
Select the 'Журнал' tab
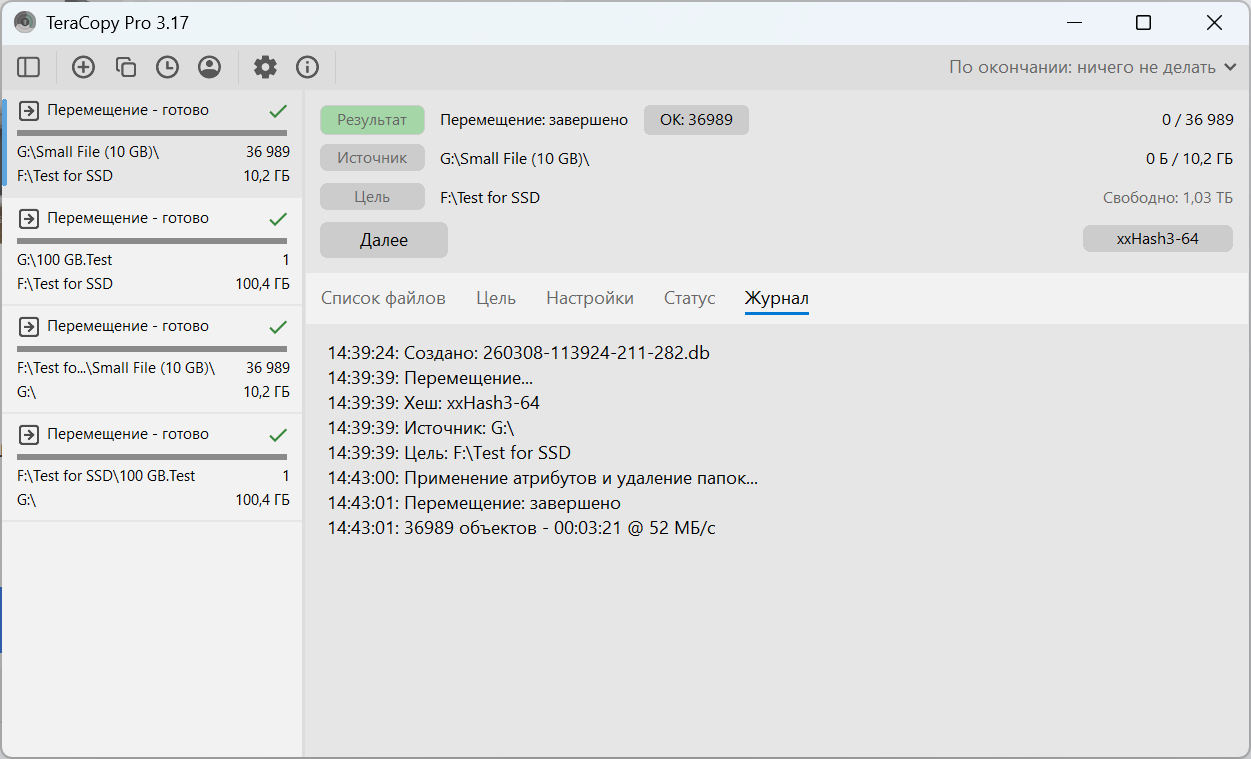pyautogui.click(x=777, y=298)
